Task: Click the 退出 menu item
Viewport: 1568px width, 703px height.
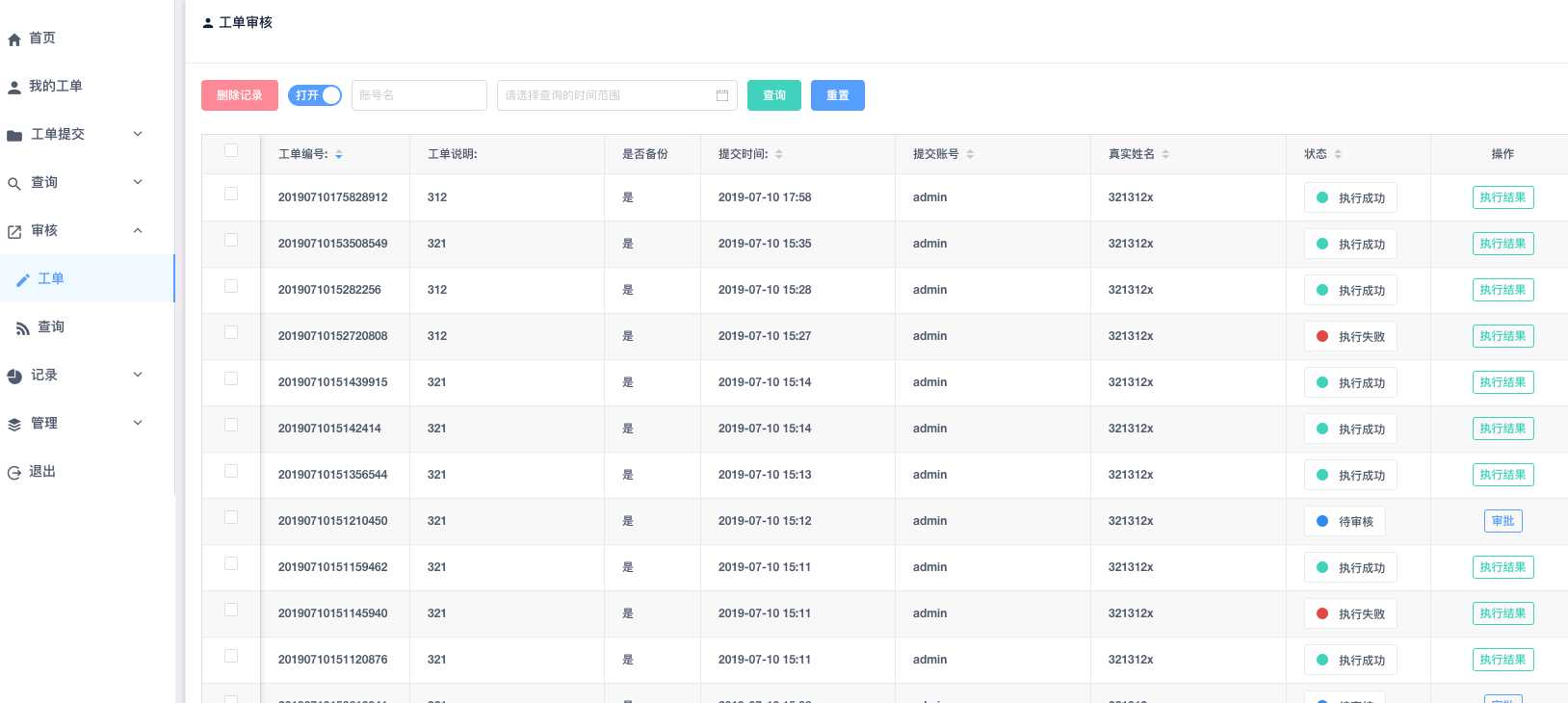Action: pyautogui.click(x=87, y=471)
